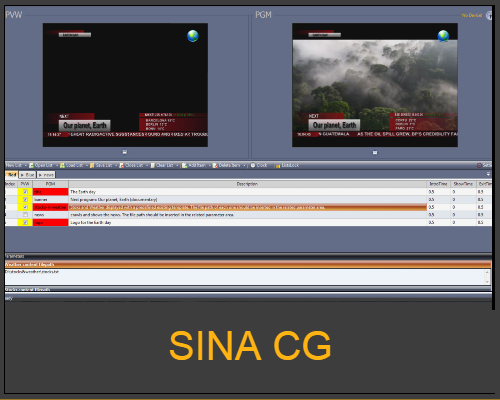Click the PVW preview monitor image
The image size is (500, 400).
point(125,85)
